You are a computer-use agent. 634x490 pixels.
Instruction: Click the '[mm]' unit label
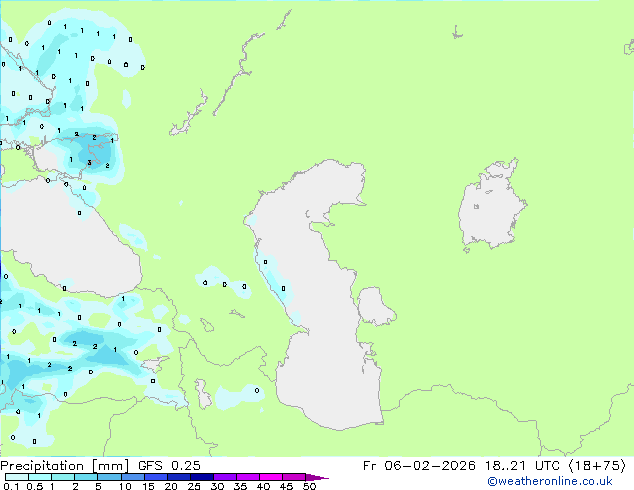click(110, 466)
